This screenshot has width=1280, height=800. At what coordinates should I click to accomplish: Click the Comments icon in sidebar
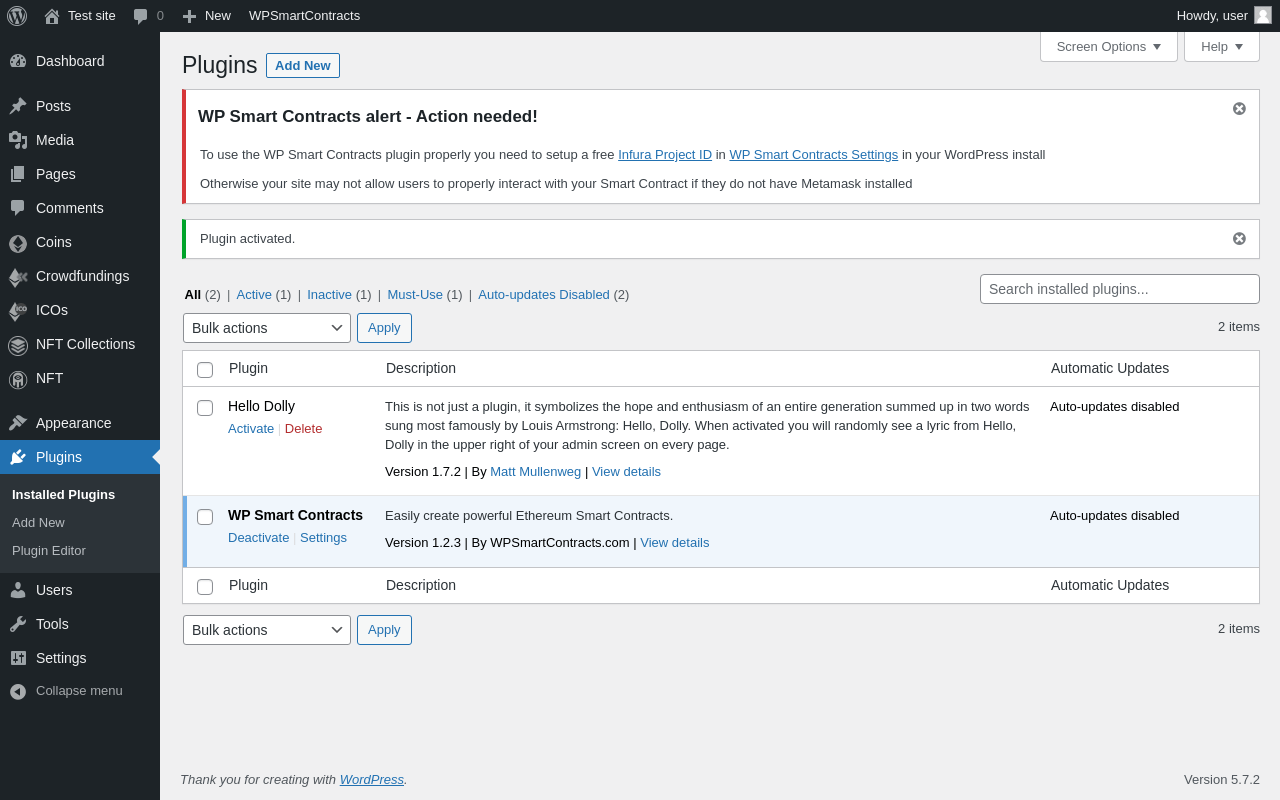point(18,208)
